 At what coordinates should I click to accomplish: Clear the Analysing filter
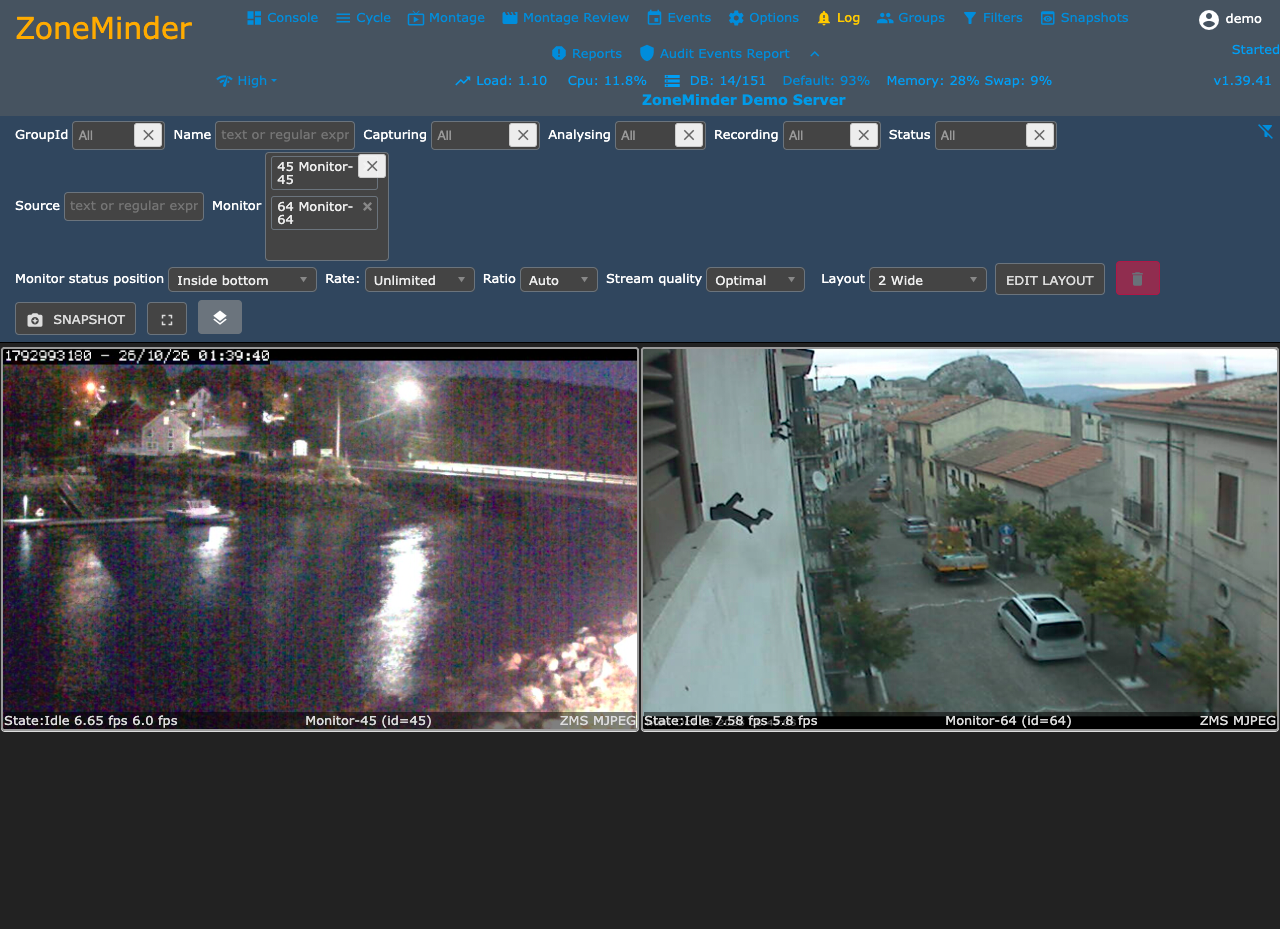(x=689, y=135)
